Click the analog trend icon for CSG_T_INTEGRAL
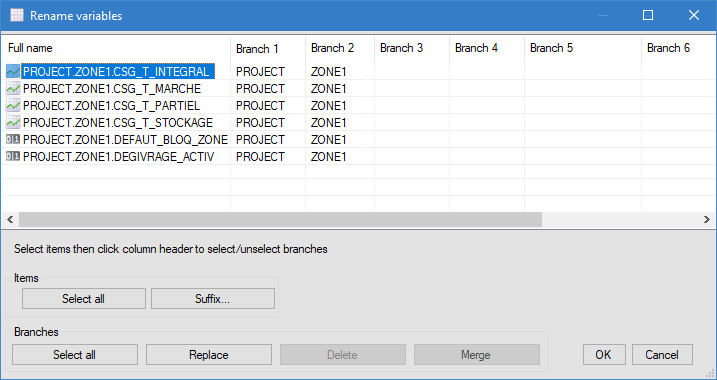Screen dimensions: 717x380 tap(13, 71)
